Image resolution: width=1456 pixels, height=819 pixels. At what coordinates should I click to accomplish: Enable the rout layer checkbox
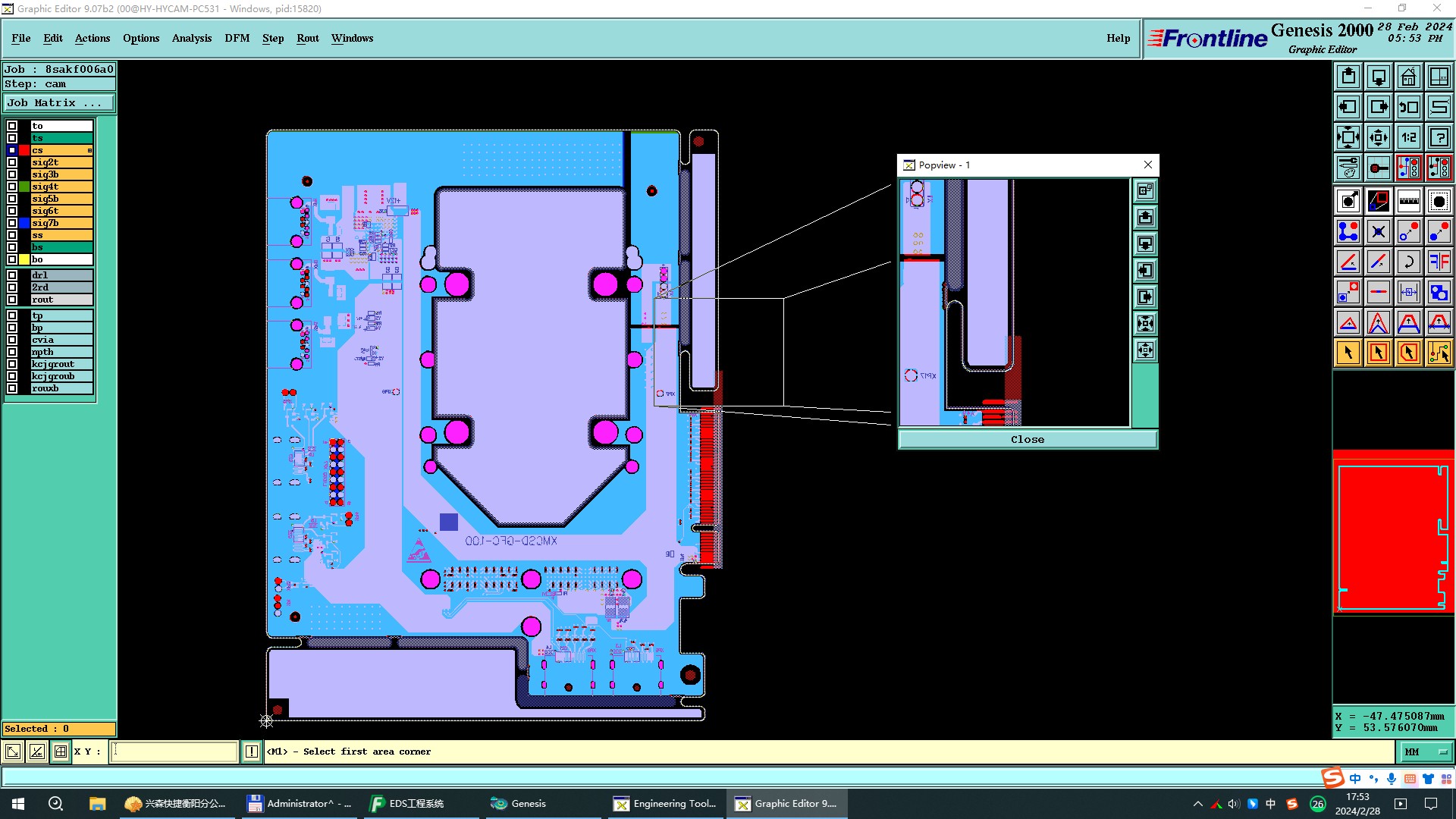(x=12, y=300)
